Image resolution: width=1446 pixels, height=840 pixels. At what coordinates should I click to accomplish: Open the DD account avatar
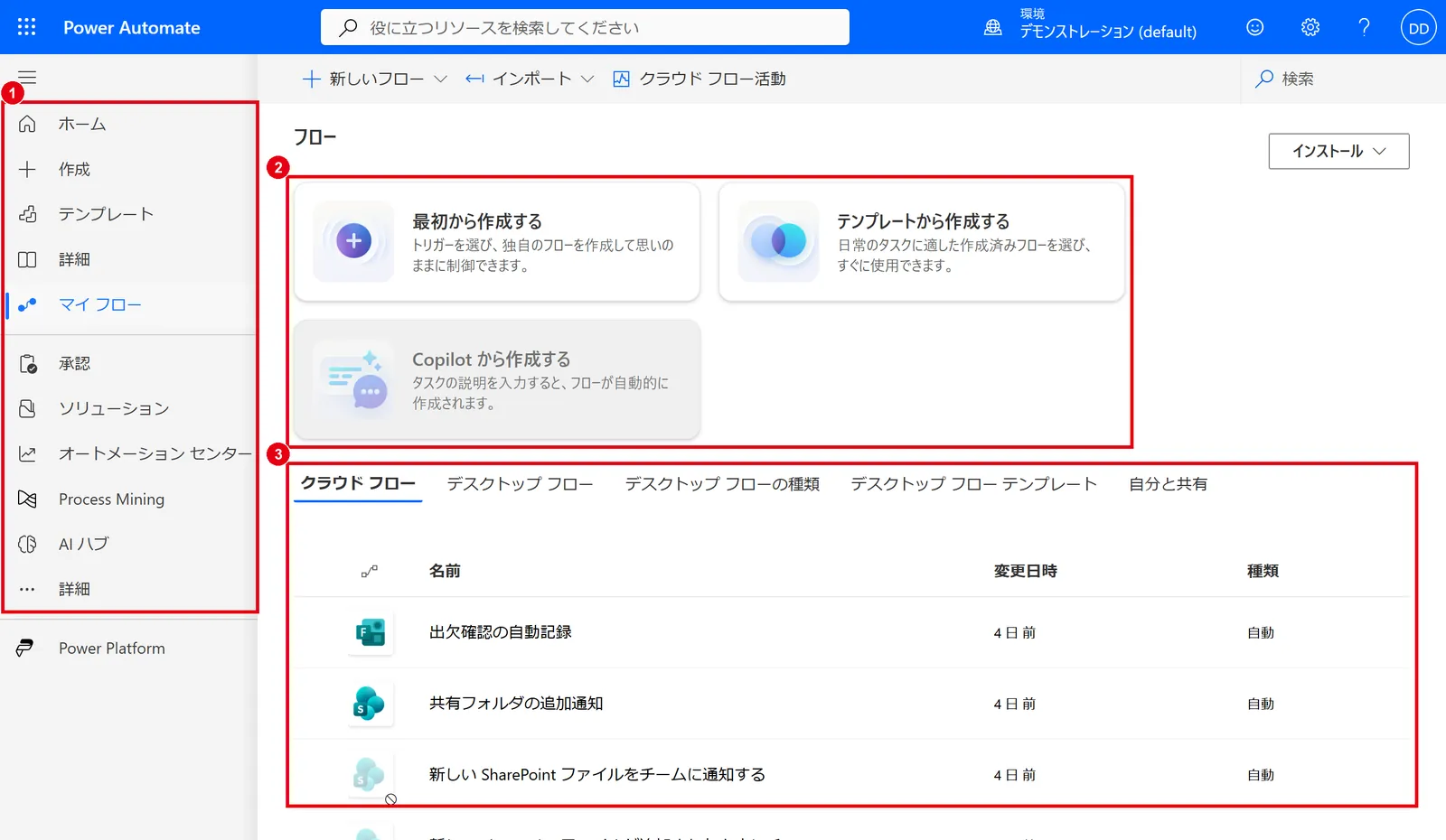tap(1419, 28)
